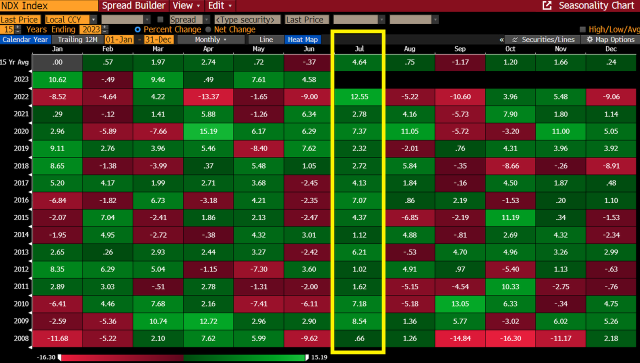The height and width of the screenshot is (363, 640).
Task: Expand the Local CCY dropdown
Action: point(94,20)
